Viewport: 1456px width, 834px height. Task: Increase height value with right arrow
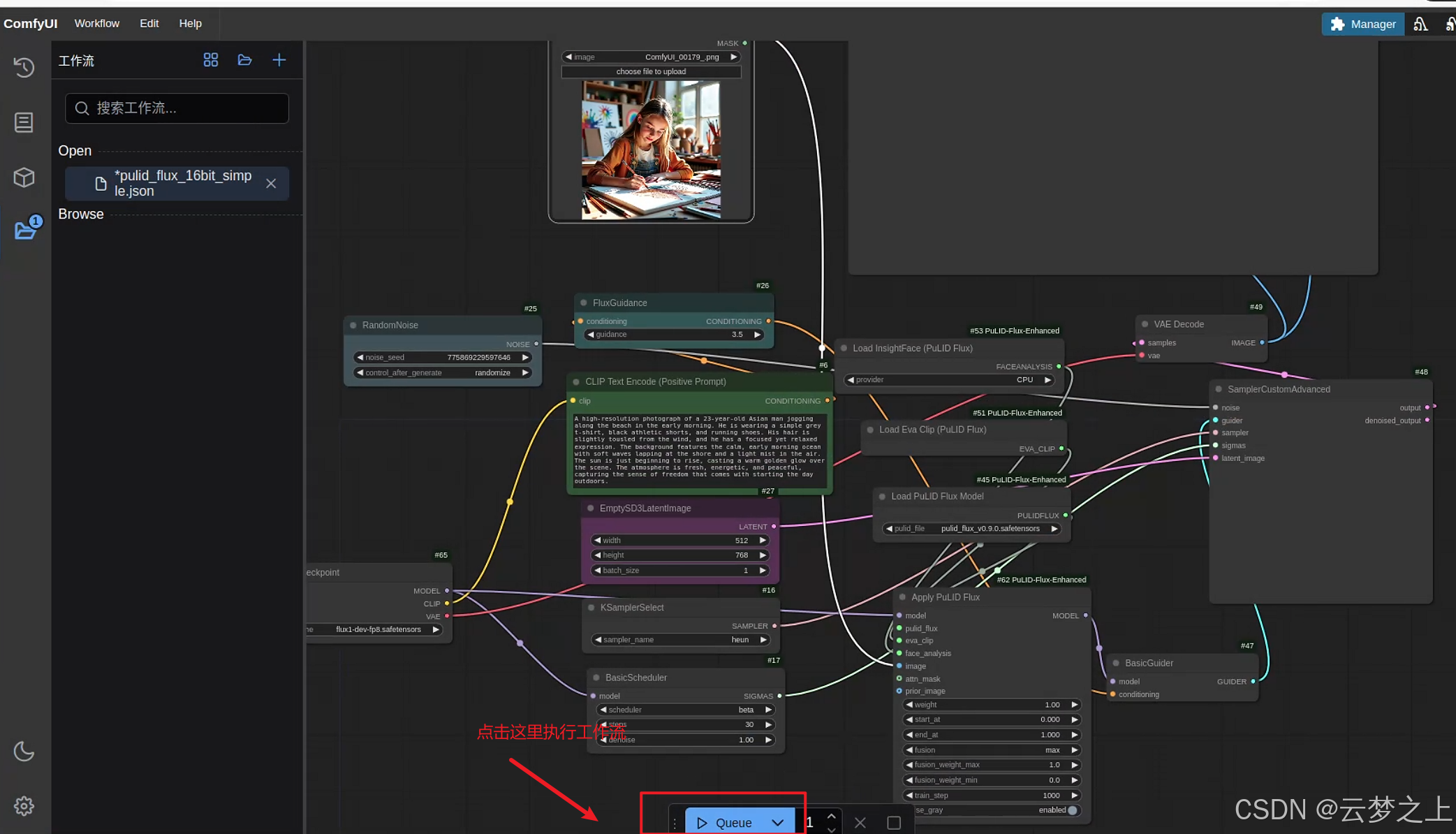click(x=763, y=555)
